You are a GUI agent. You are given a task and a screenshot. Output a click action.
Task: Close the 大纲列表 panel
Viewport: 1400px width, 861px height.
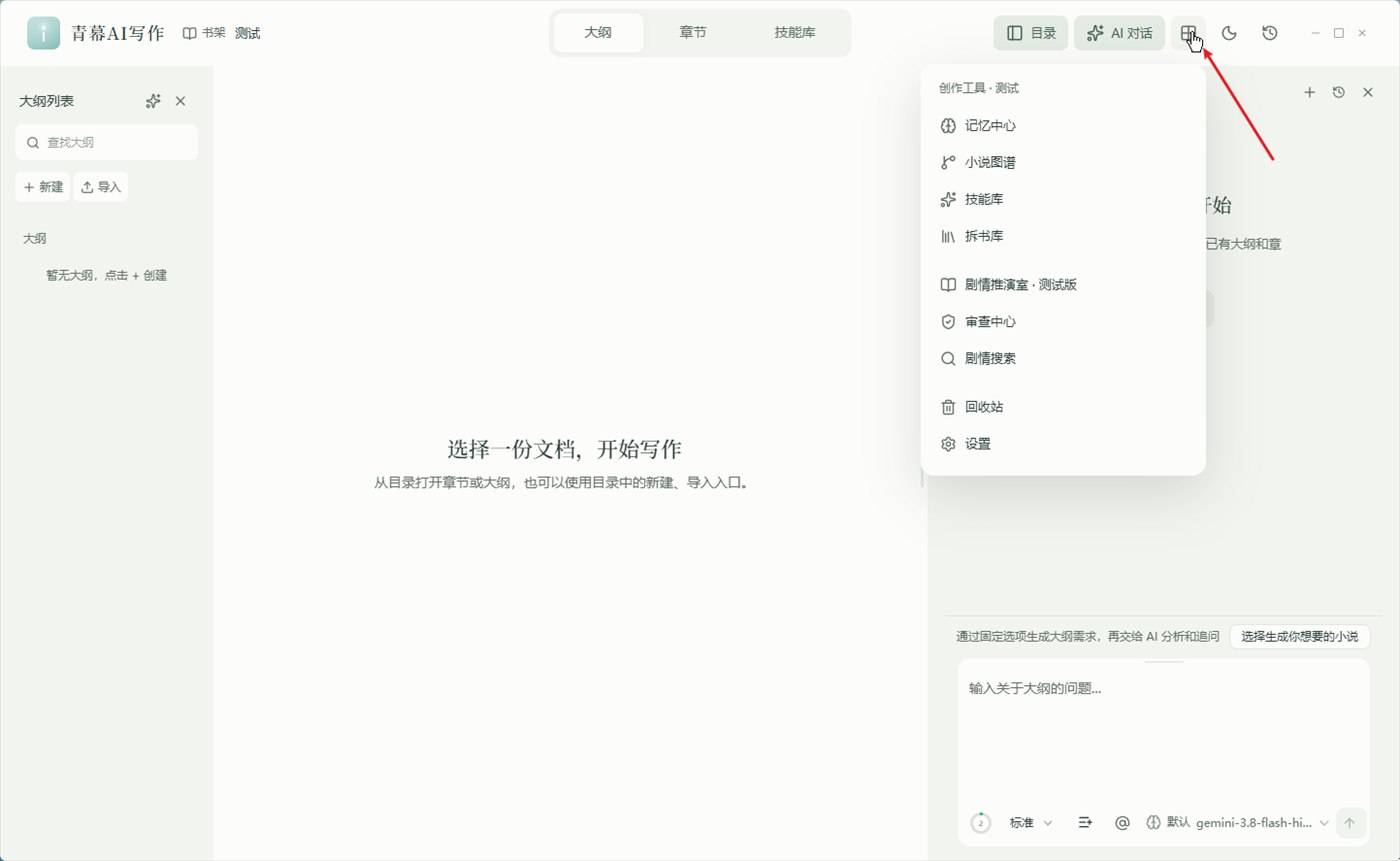point(181,101)
